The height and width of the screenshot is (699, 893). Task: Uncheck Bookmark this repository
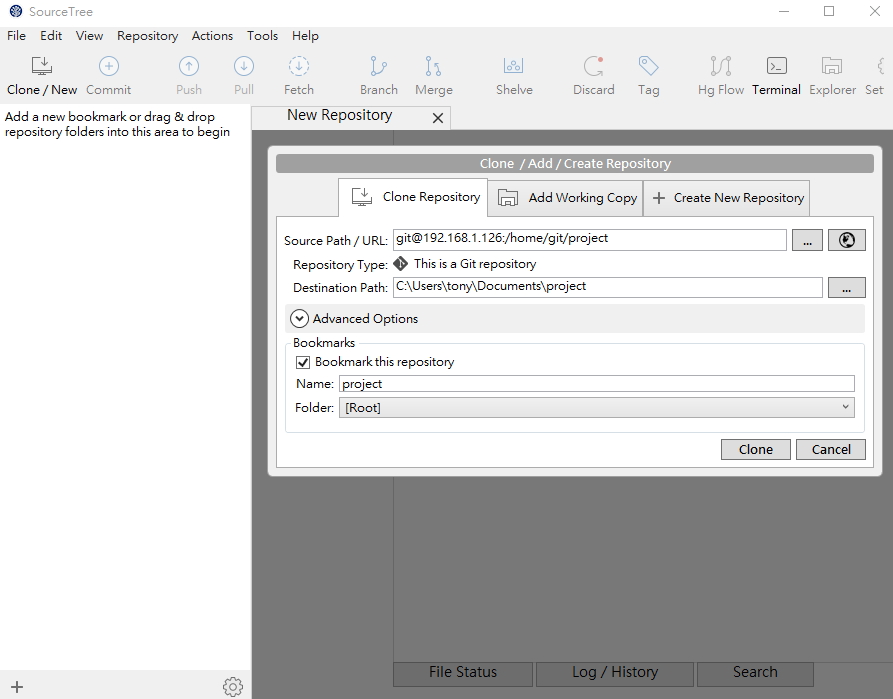click(x=303, y=362)
